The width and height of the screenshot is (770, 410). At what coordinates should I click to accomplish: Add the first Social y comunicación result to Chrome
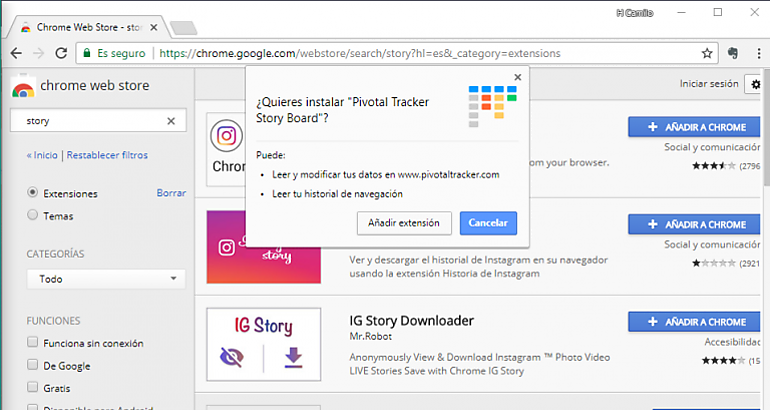click(x=694, y=127)
